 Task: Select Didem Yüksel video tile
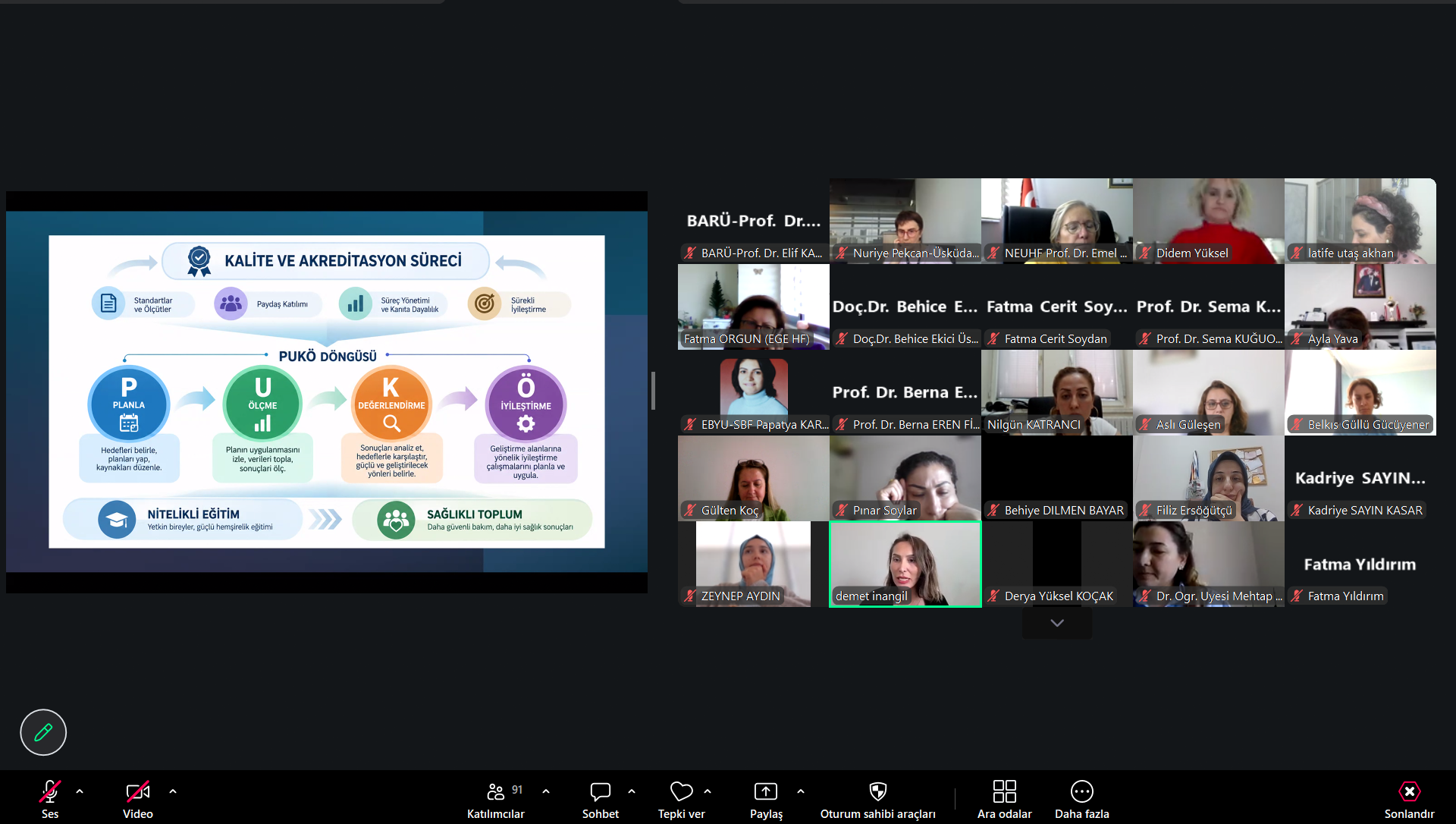pyautogui.click(x=1209, y=221)
